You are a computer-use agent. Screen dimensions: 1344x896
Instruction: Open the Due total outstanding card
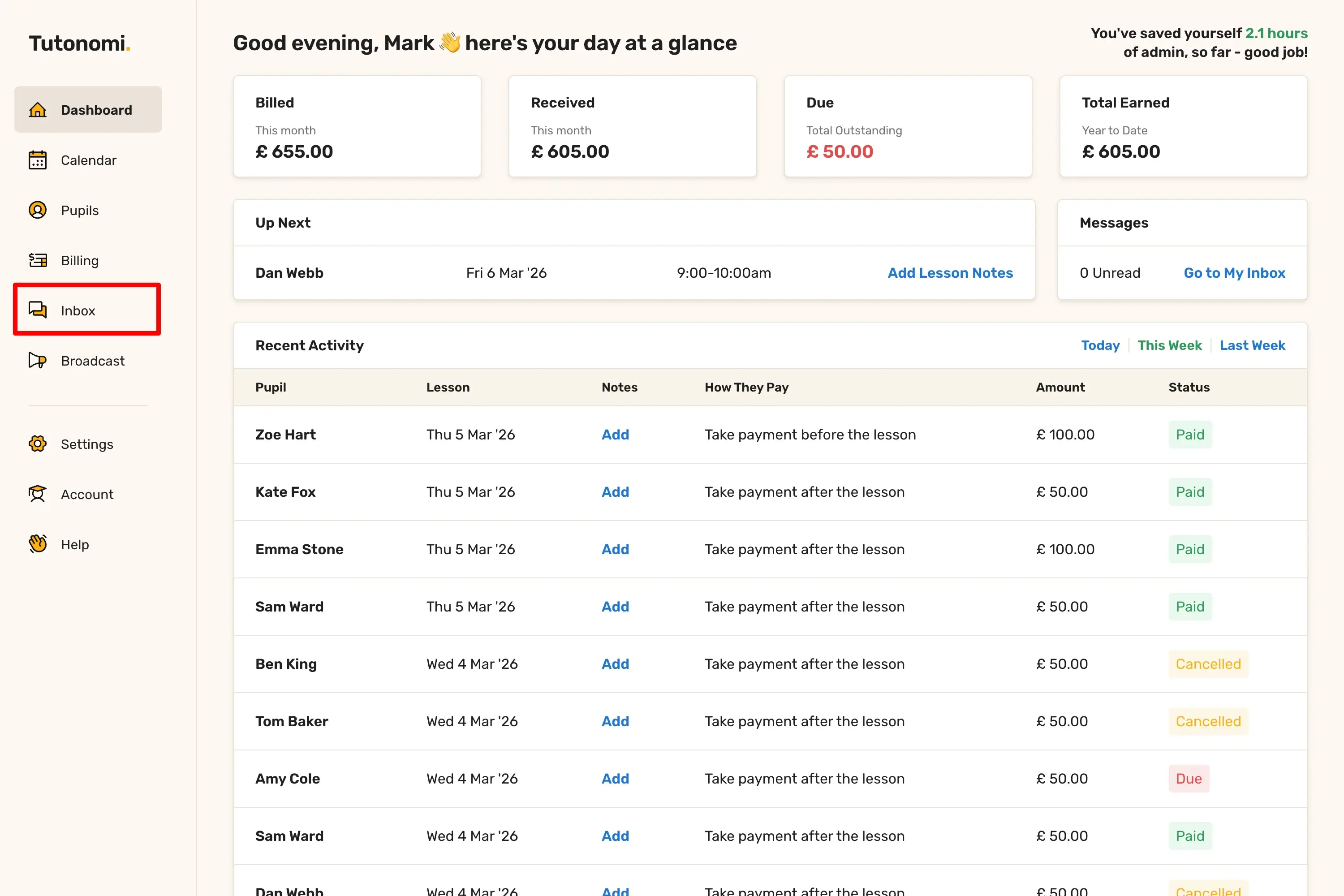[x=908, y=126]
